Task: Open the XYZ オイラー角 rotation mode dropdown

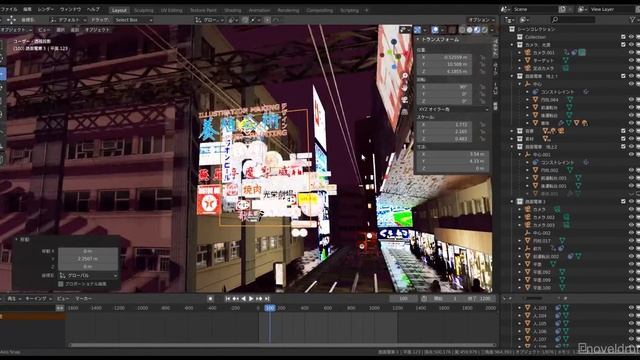Action: click(x=452, y=109)
